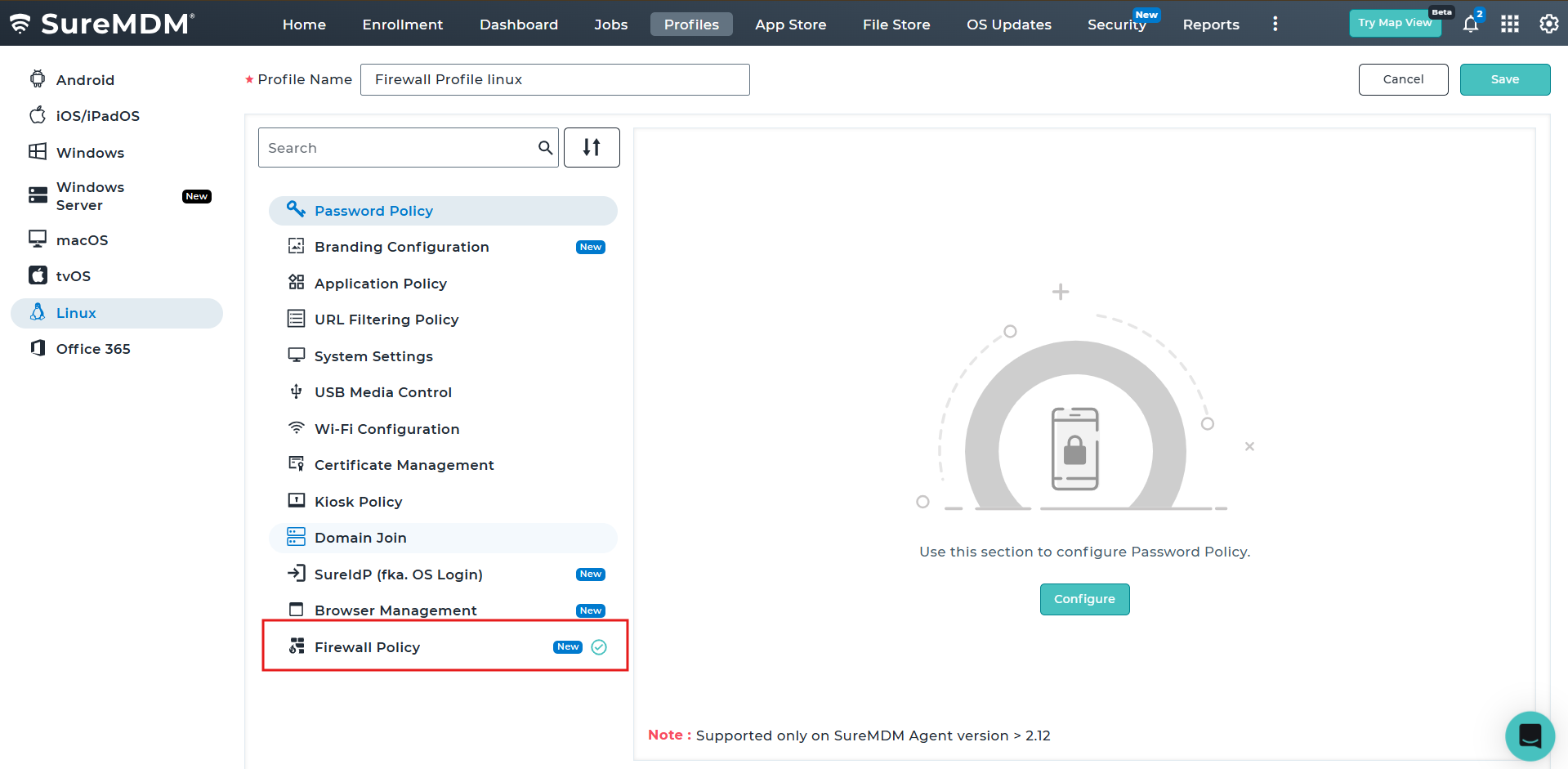1568x769 pixels.
Task: Open the Reports tab
Action: pyautogui.click(x=1211, y=25)
